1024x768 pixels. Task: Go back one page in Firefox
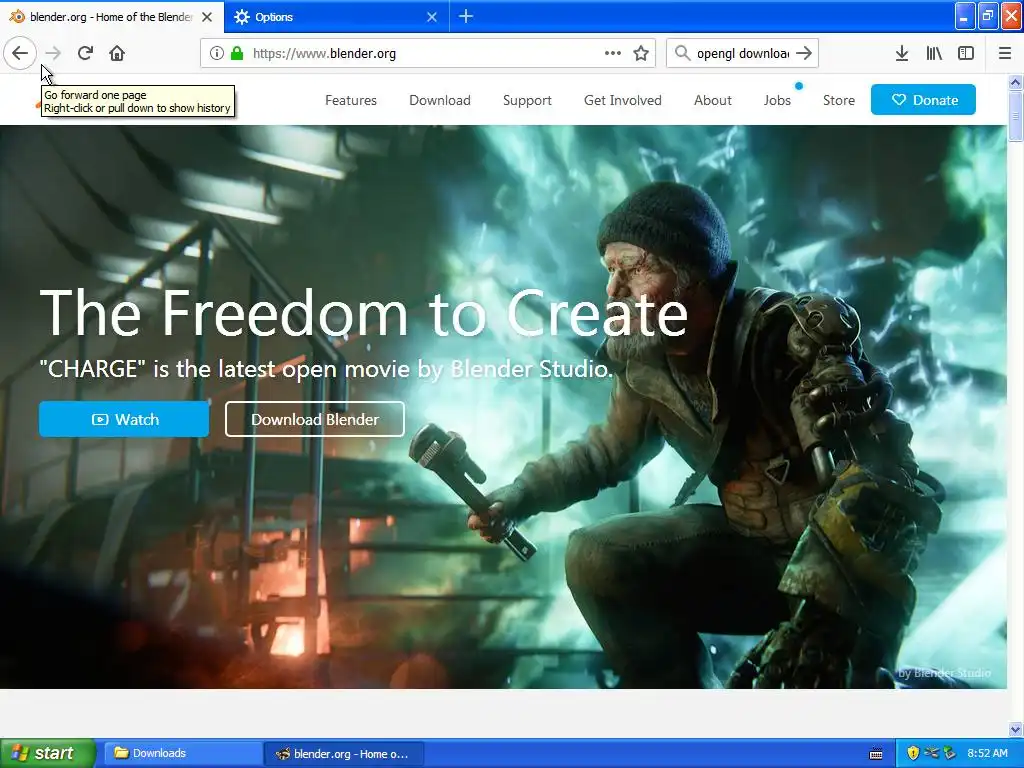pos(20,54)
